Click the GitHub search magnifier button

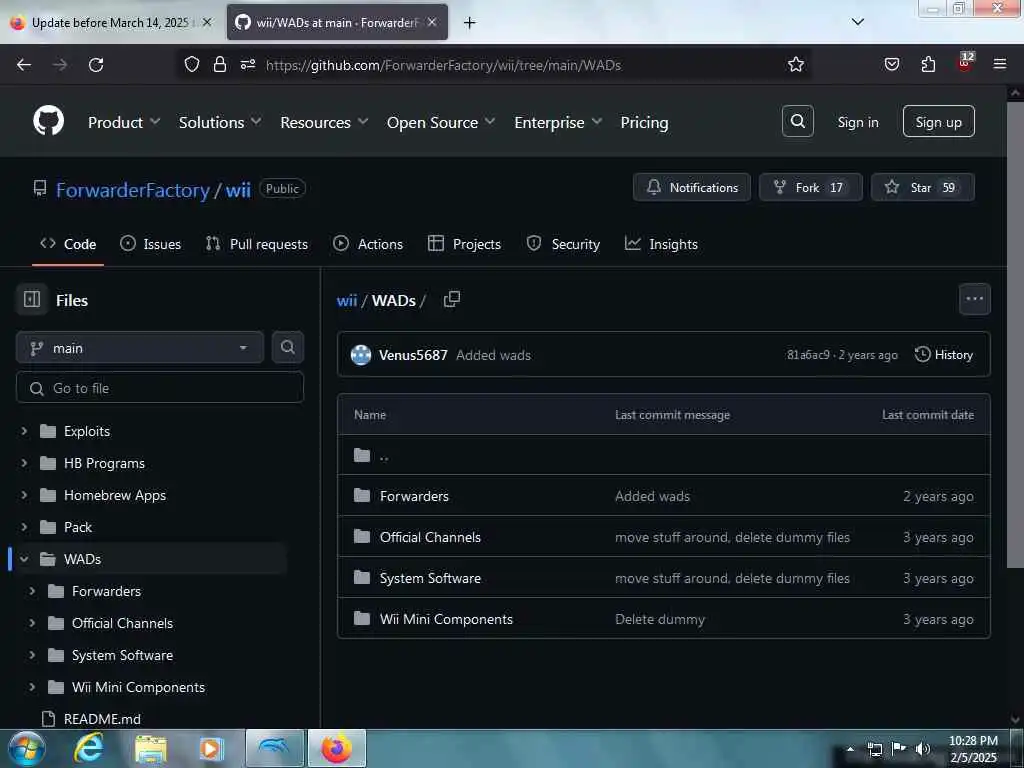click(797, 121)
